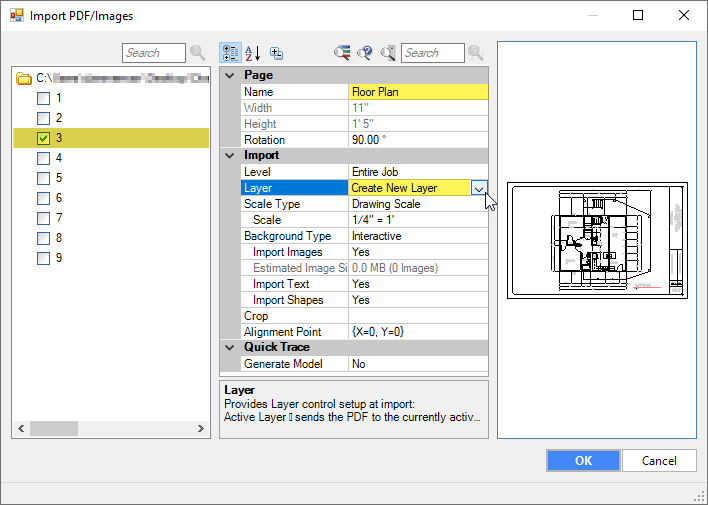Edit the Name value Floor Plan
Viewport: 708px width, 505px height.
coord(418,92)
